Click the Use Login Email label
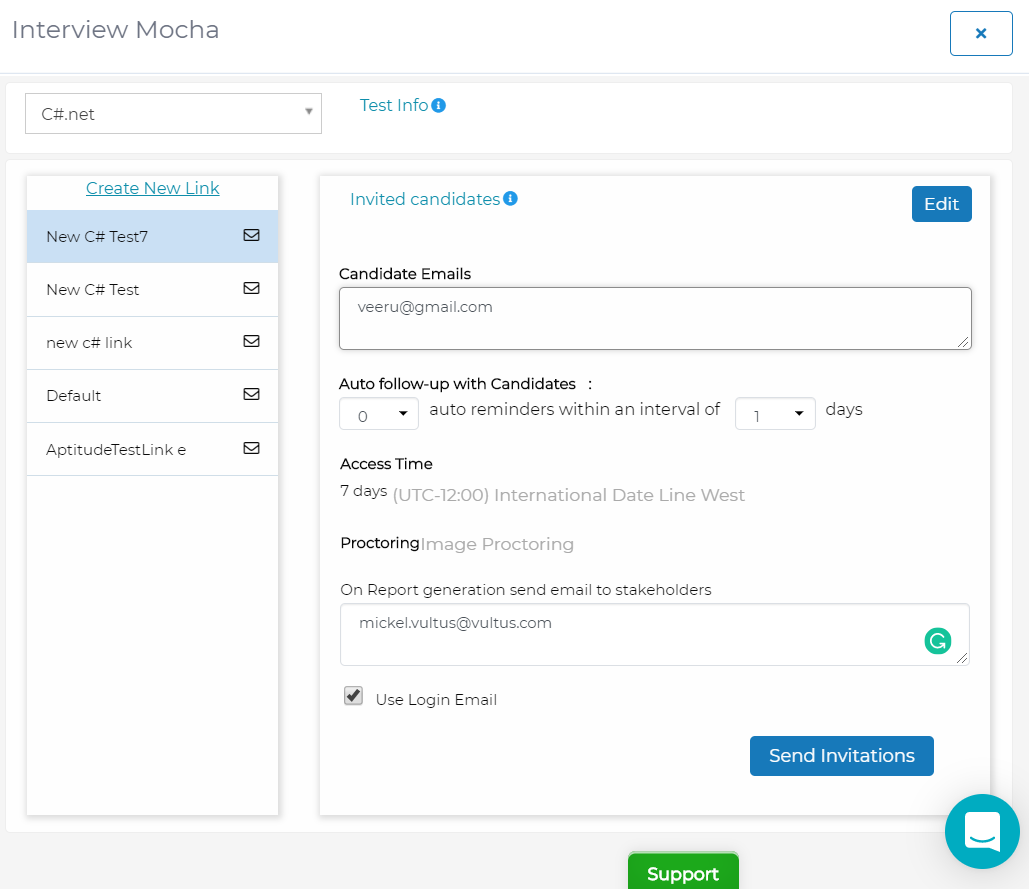The width and height of the screenshot is (1029, 889). point(436,700)
